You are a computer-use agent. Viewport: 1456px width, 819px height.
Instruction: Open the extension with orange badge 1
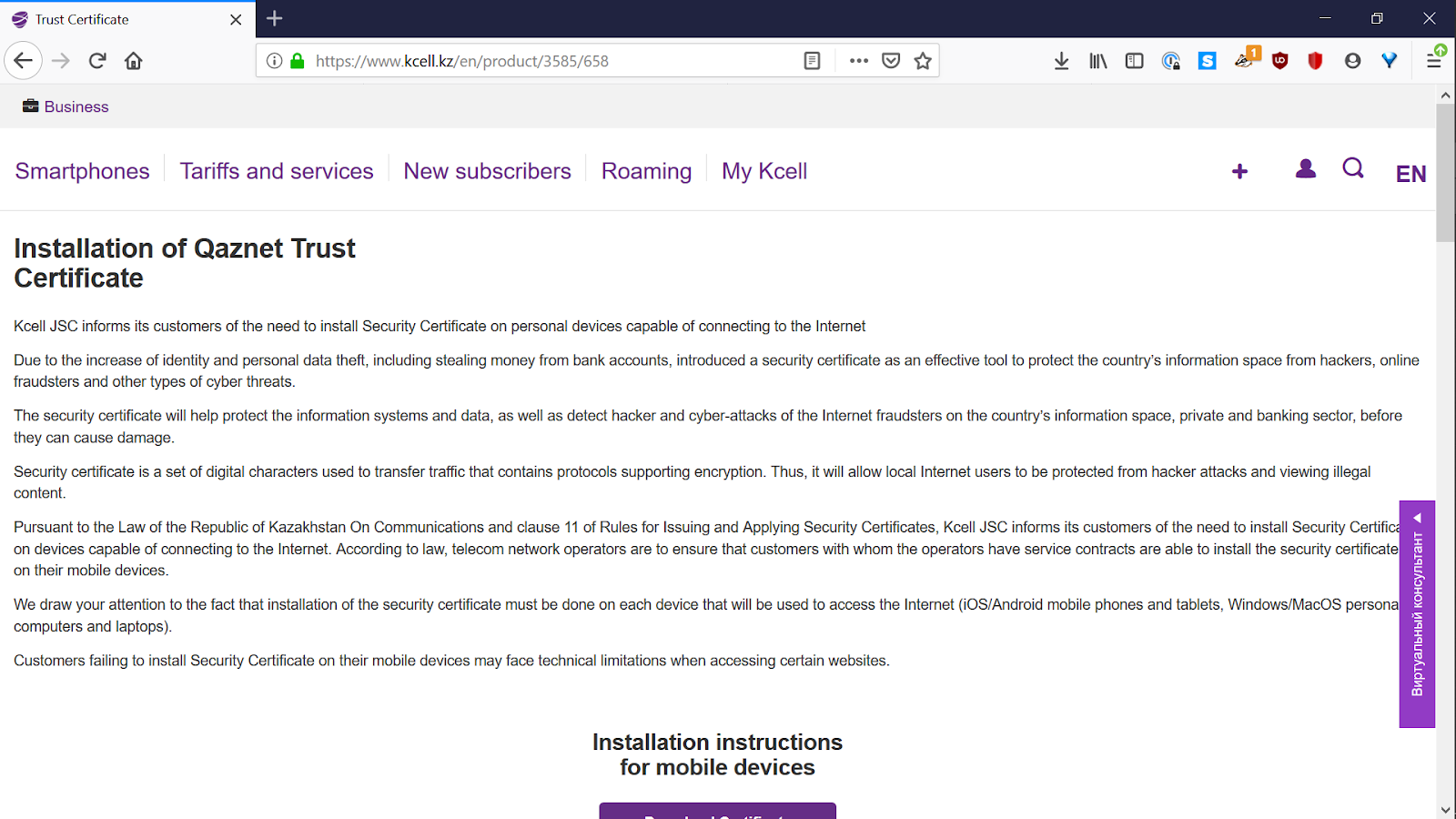(1246, 58)
